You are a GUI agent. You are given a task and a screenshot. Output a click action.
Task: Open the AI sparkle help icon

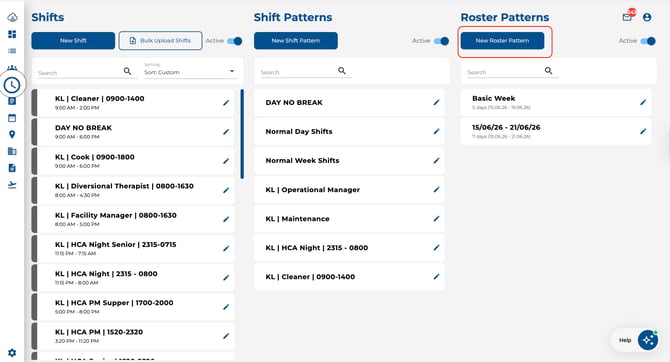point(648,340)
